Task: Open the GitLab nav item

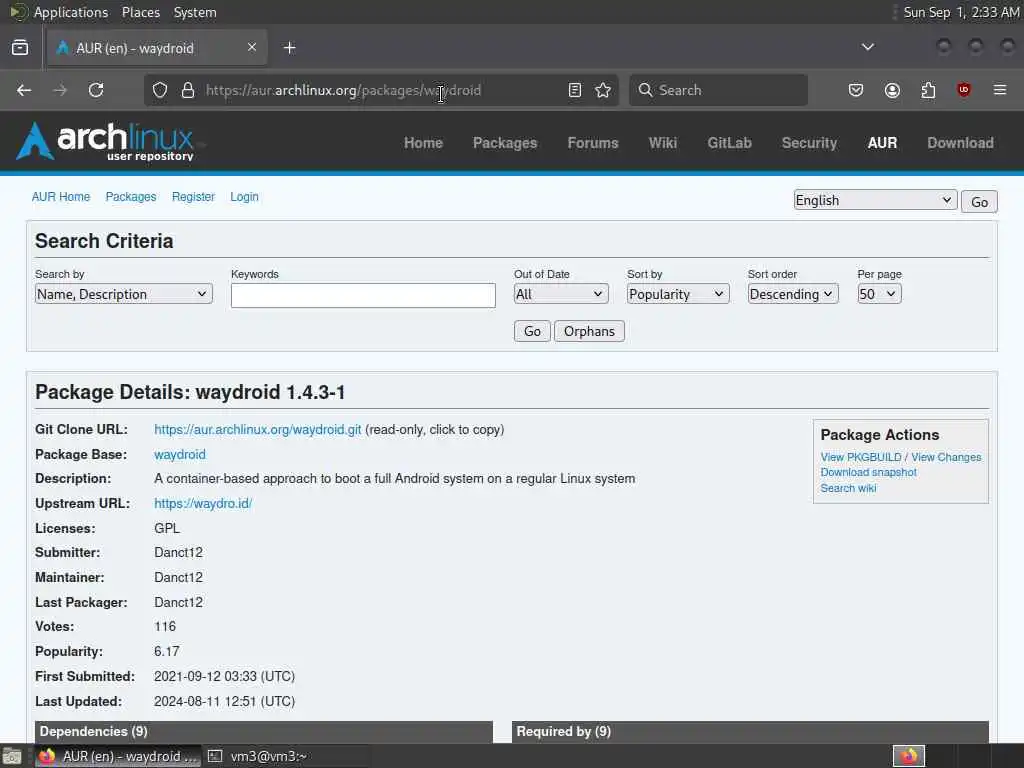Action: 729,143
